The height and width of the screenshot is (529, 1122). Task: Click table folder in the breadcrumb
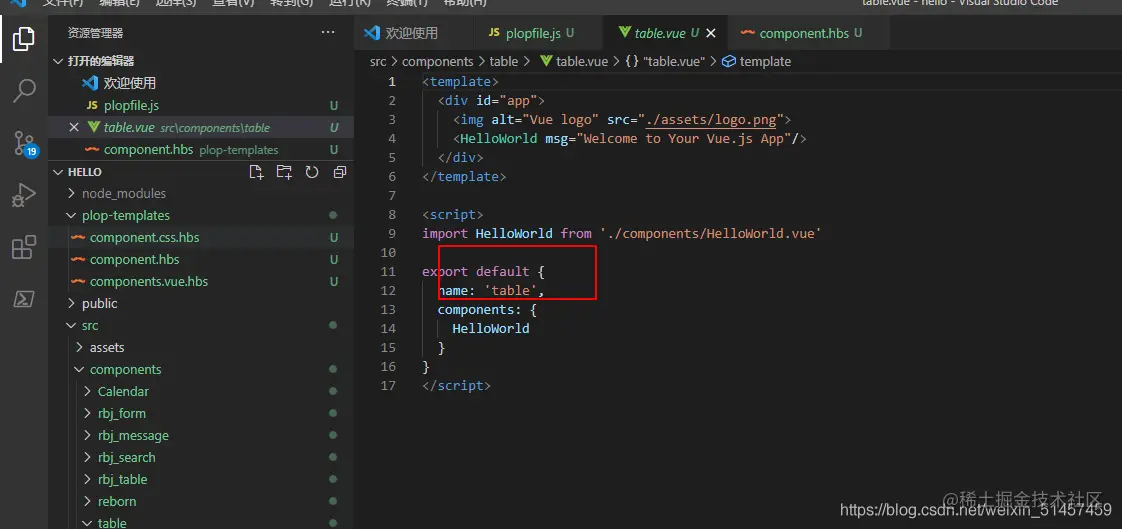coord(504,62)
